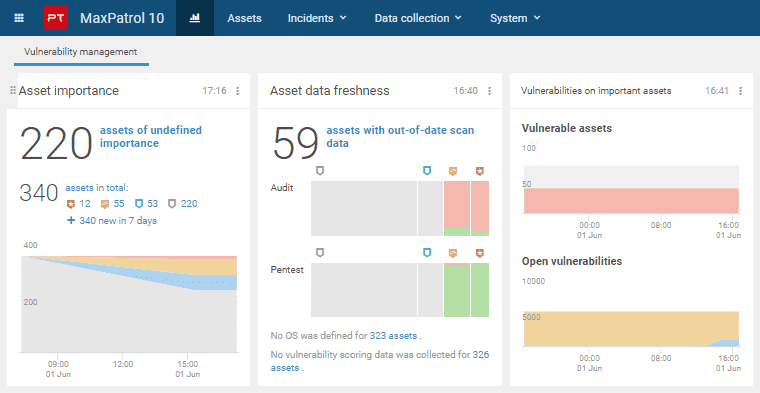Open Vulnerabilities on important assets options menu
The image size is (760, 393).
741,91
